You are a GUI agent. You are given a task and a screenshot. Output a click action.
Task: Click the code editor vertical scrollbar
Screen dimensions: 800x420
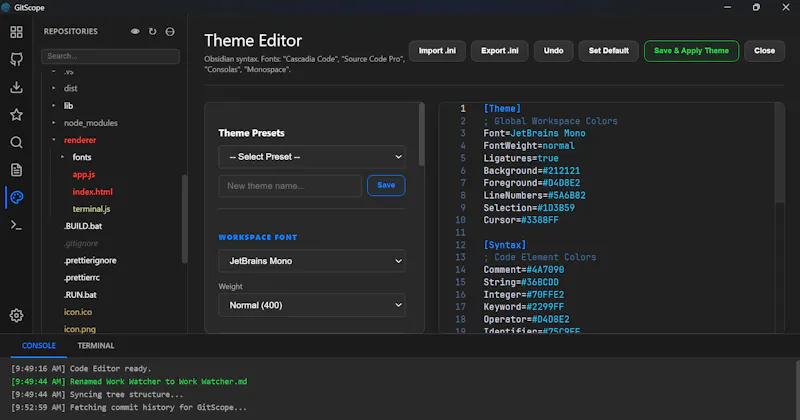pos(779,153)
